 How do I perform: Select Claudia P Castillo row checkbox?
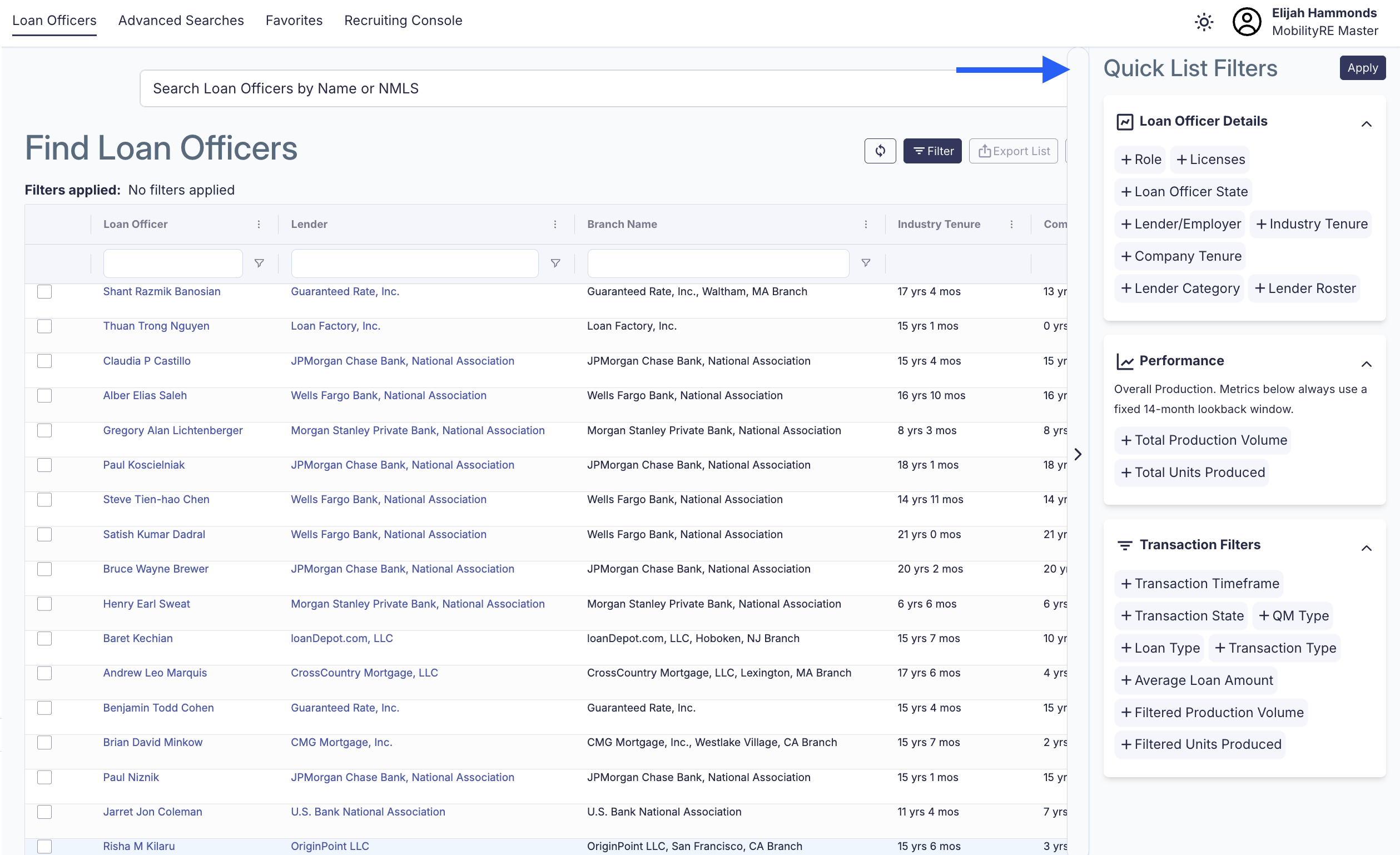(x=44, y=361)
